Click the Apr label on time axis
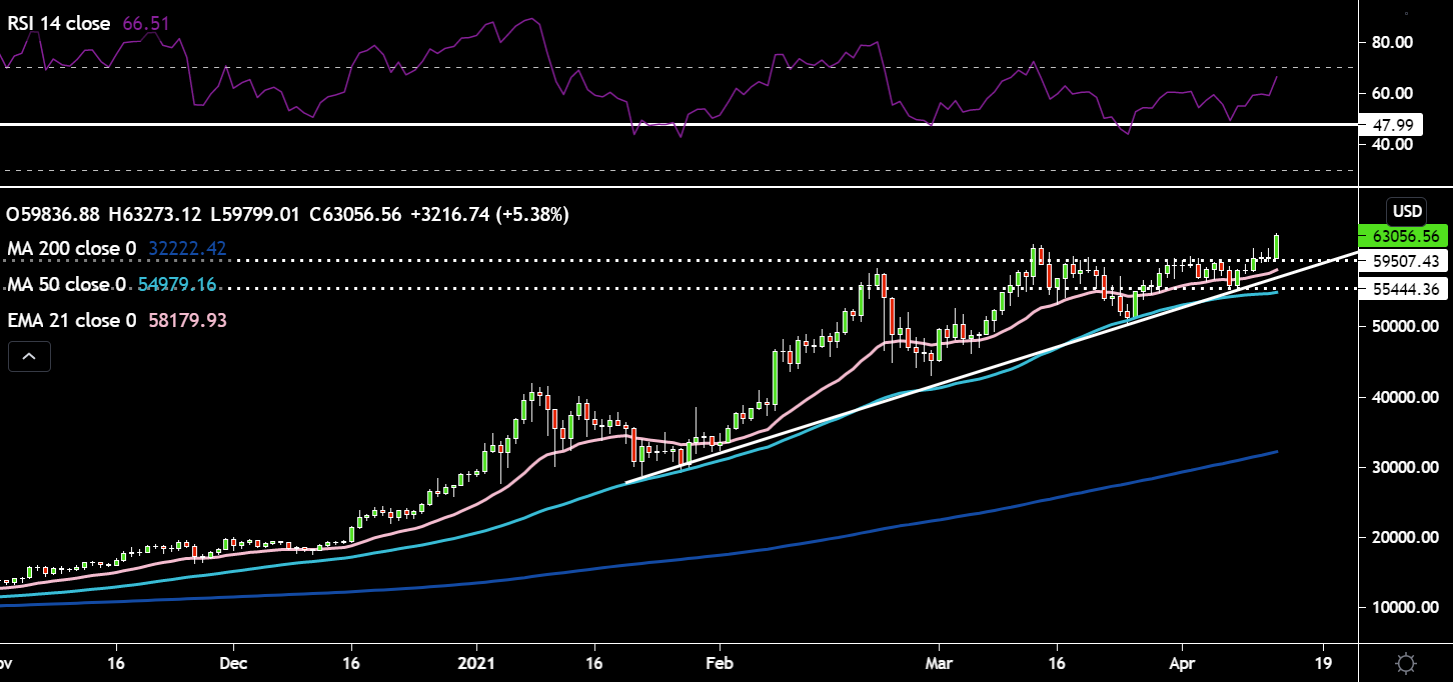The image size is (1453, 682). (1184, 663)
